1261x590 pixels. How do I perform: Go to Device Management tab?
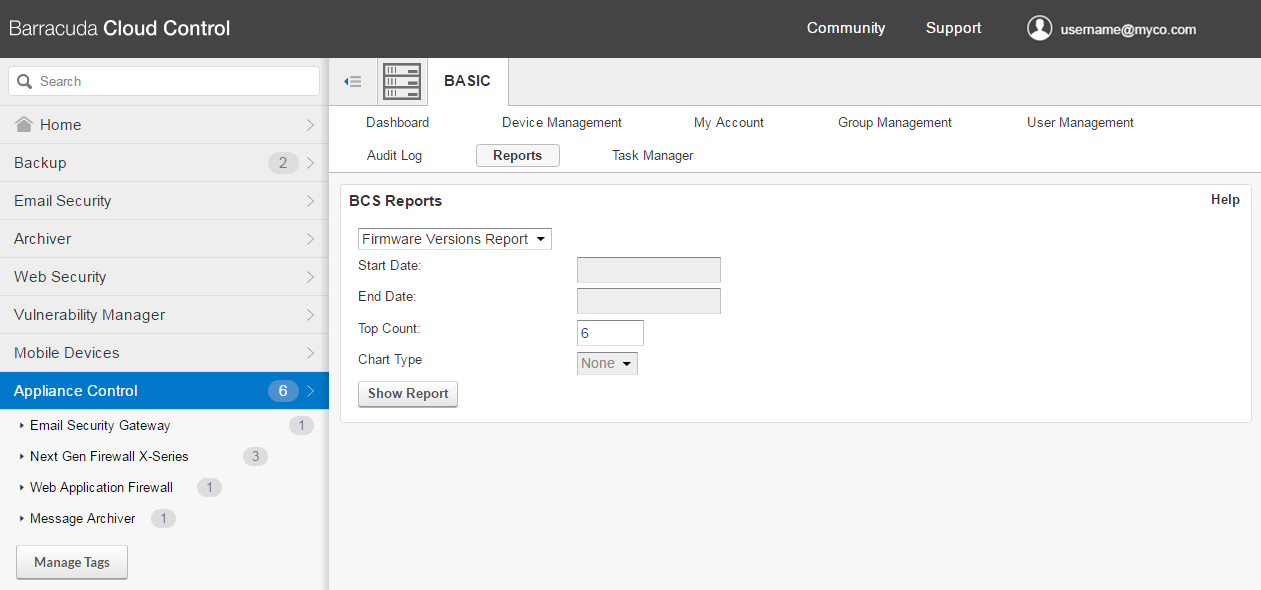click(562, 122)
